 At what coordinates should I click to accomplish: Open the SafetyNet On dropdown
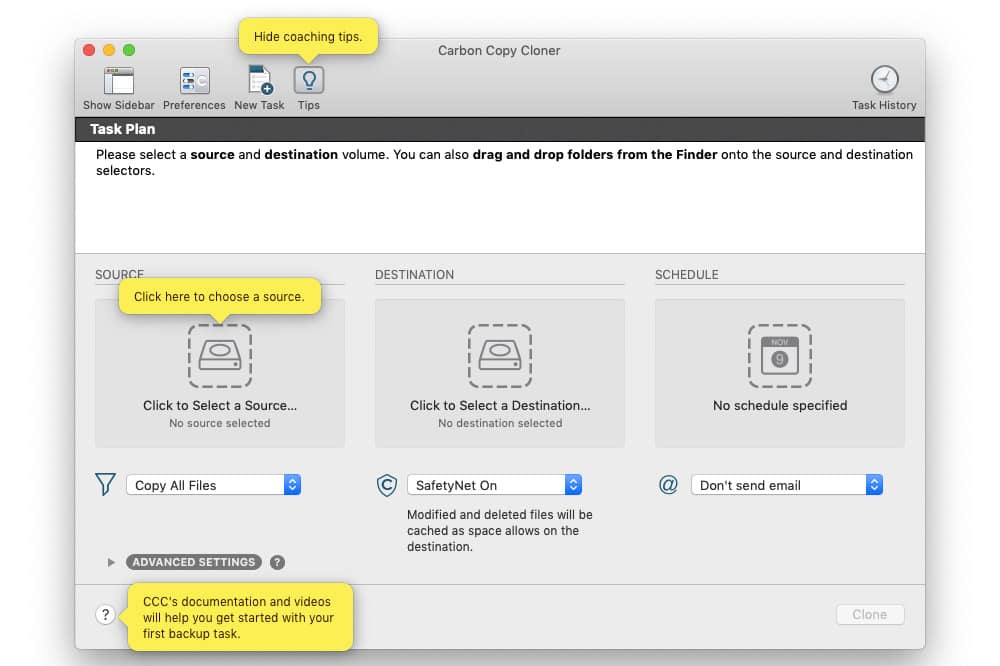pos(494,485)
